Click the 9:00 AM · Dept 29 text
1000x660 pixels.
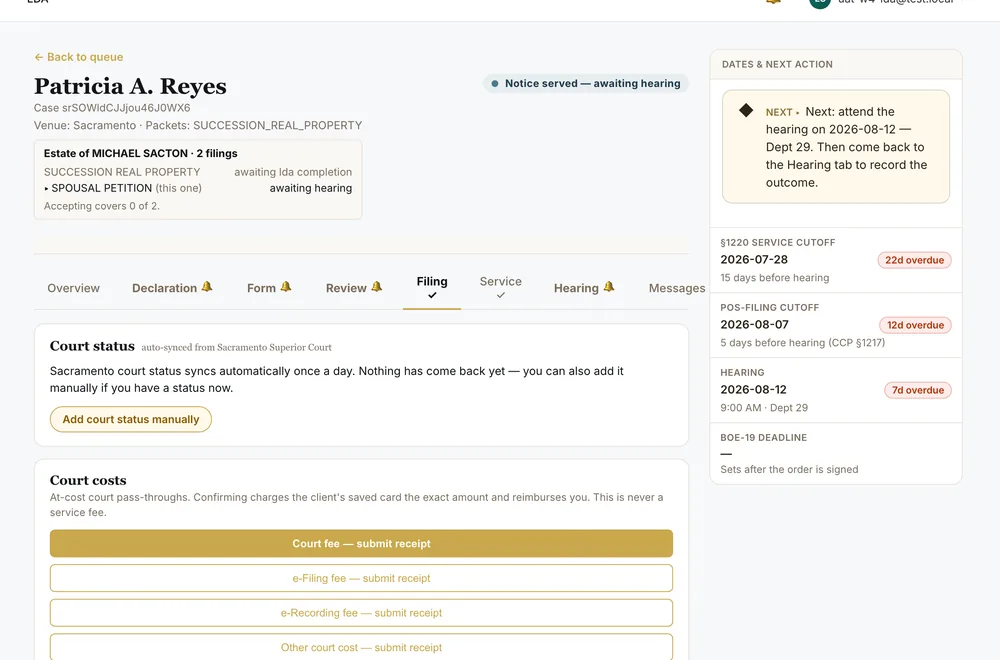click(x=764, y=407)
